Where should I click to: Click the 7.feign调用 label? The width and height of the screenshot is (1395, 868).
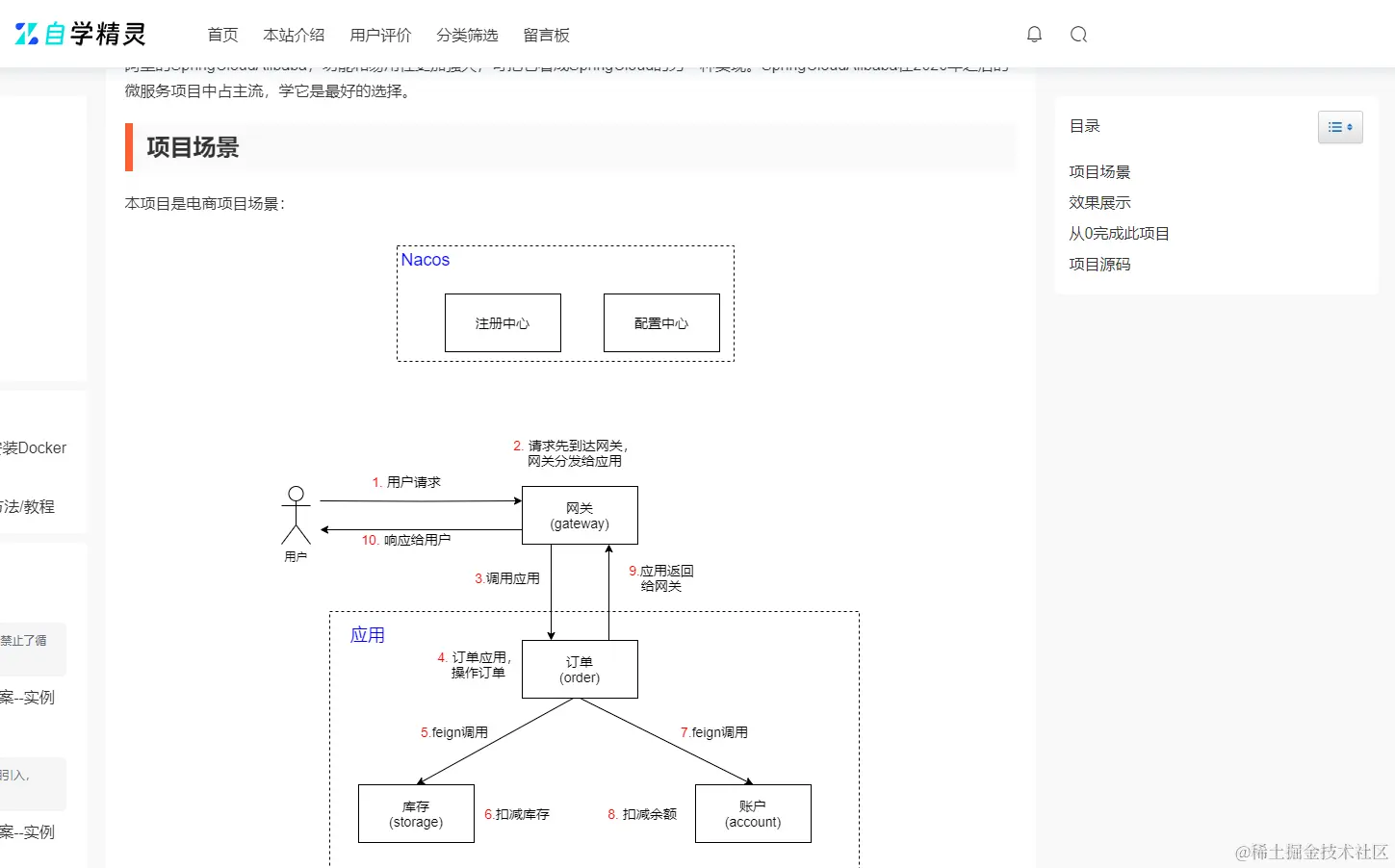[714, 732]
